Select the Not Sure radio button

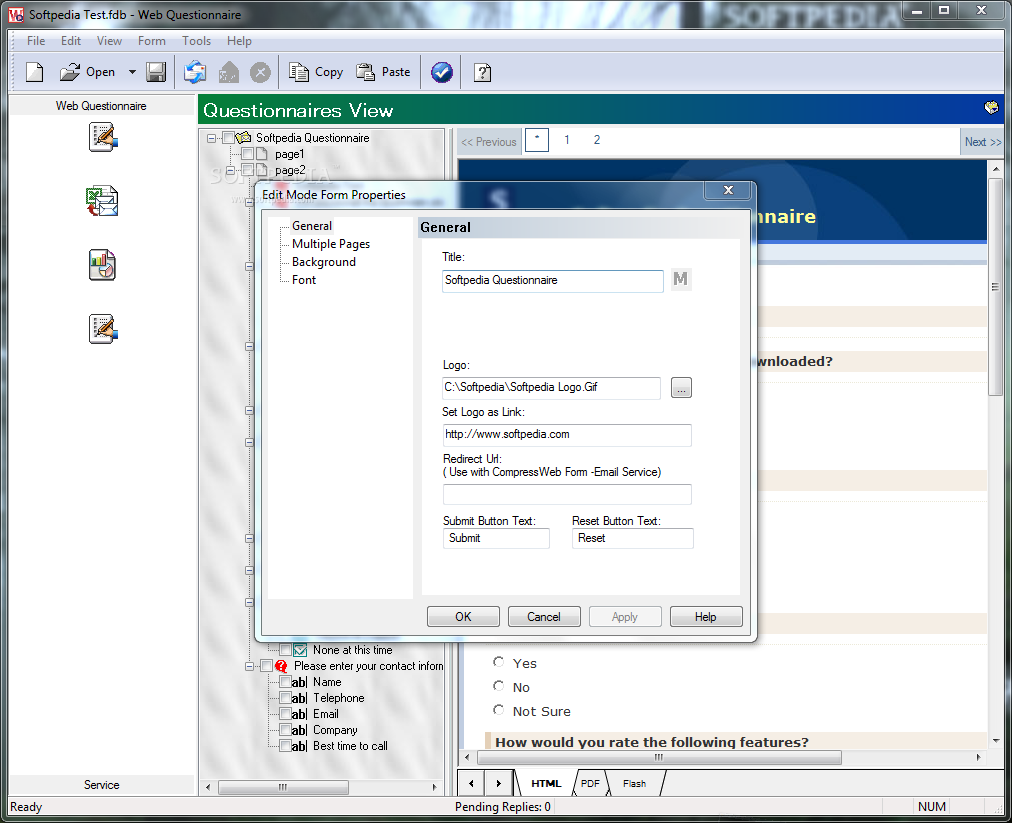(498, 710)
